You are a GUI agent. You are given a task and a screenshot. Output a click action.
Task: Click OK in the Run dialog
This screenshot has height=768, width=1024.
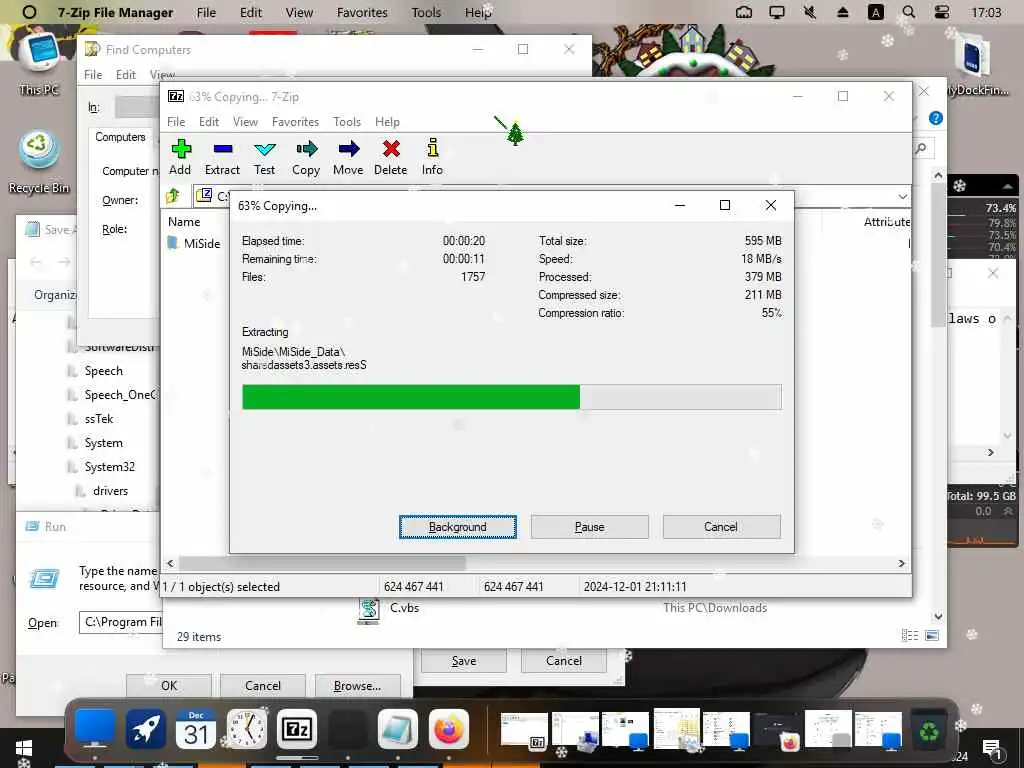(x=169, y=686)
